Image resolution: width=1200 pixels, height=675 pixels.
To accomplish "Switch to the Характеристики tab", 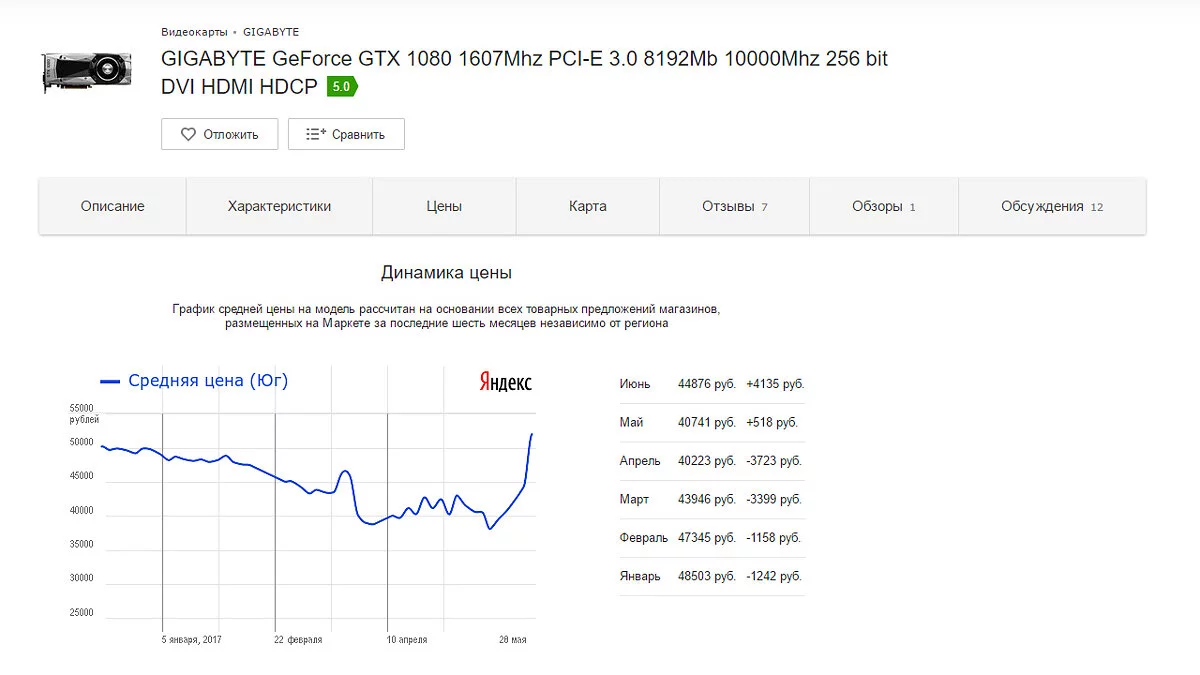I will 279,206.
